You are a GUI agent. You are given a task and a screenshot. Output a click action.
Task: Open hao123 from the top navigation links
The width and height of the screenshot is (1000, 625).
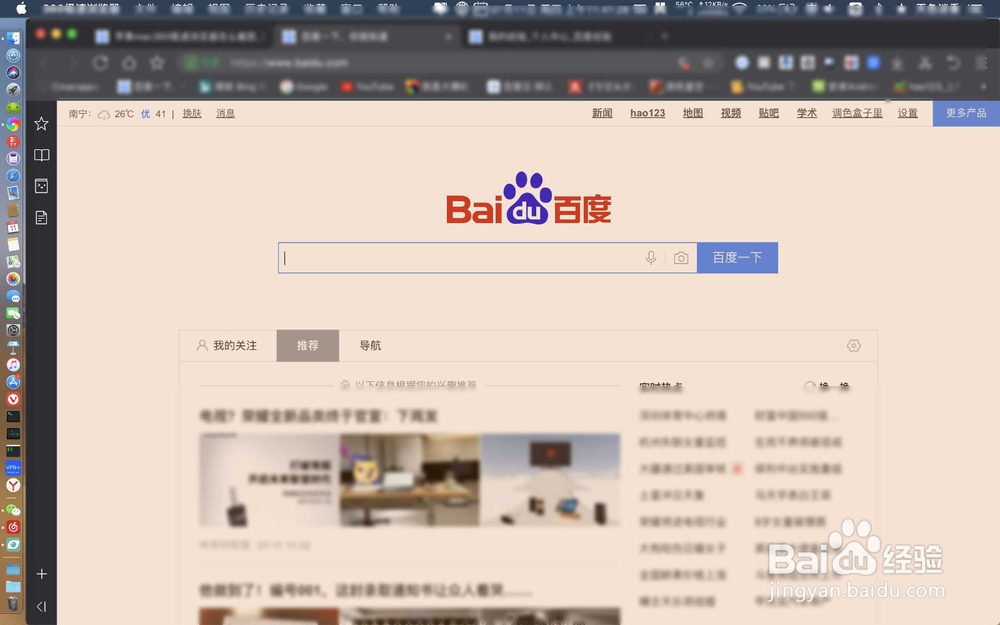click(646, 113)
